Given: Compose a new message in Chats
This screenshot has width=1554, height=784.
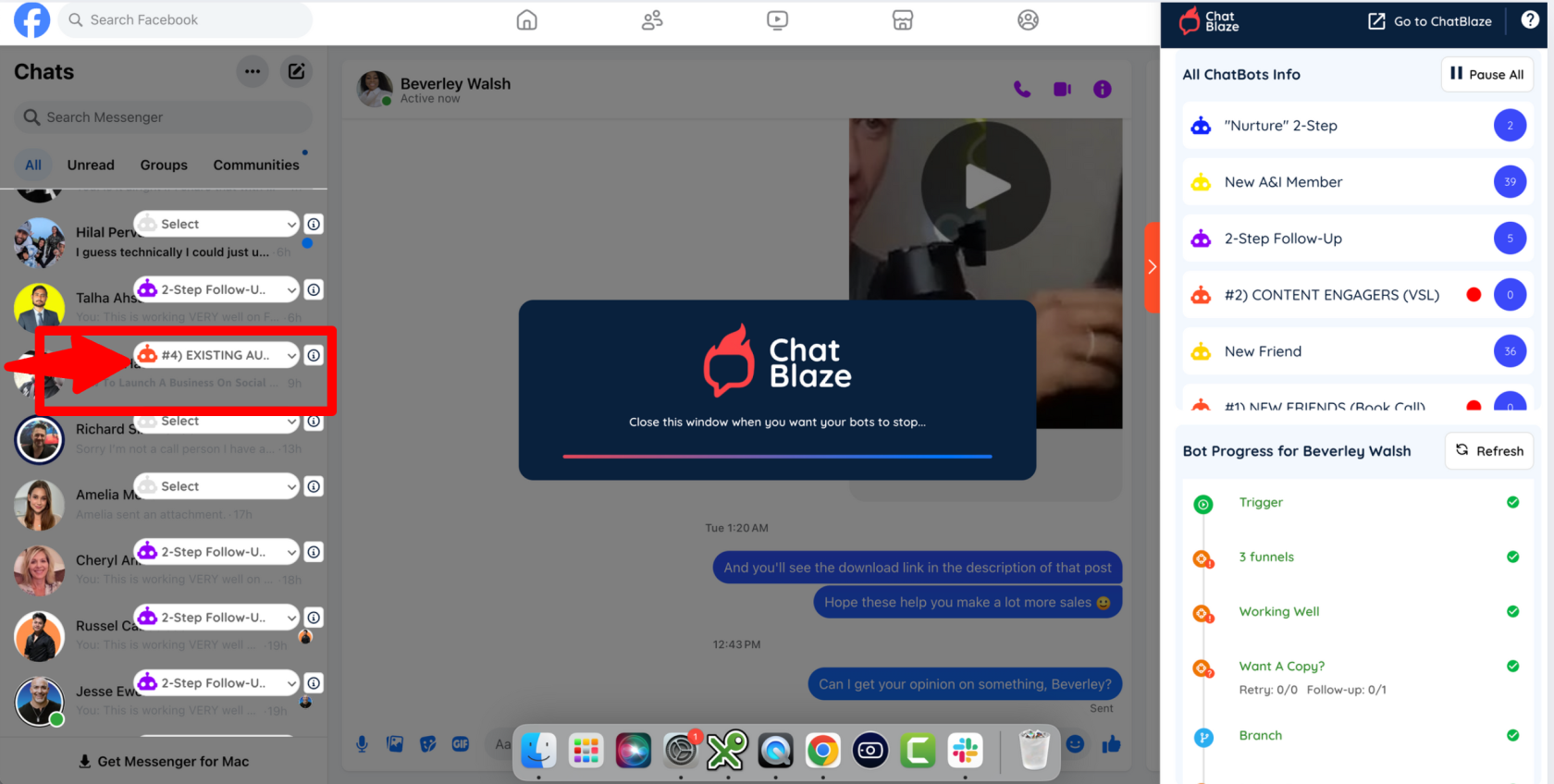Looking at the screenshot, I should point(296,71).
